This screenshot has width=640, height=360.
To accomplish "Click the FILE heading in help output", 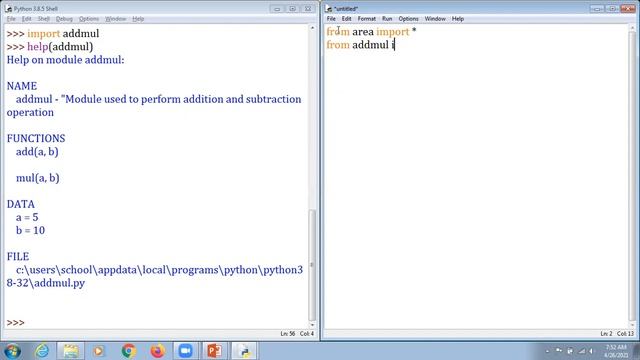I will pyautogui.click(x=18, y=256).
